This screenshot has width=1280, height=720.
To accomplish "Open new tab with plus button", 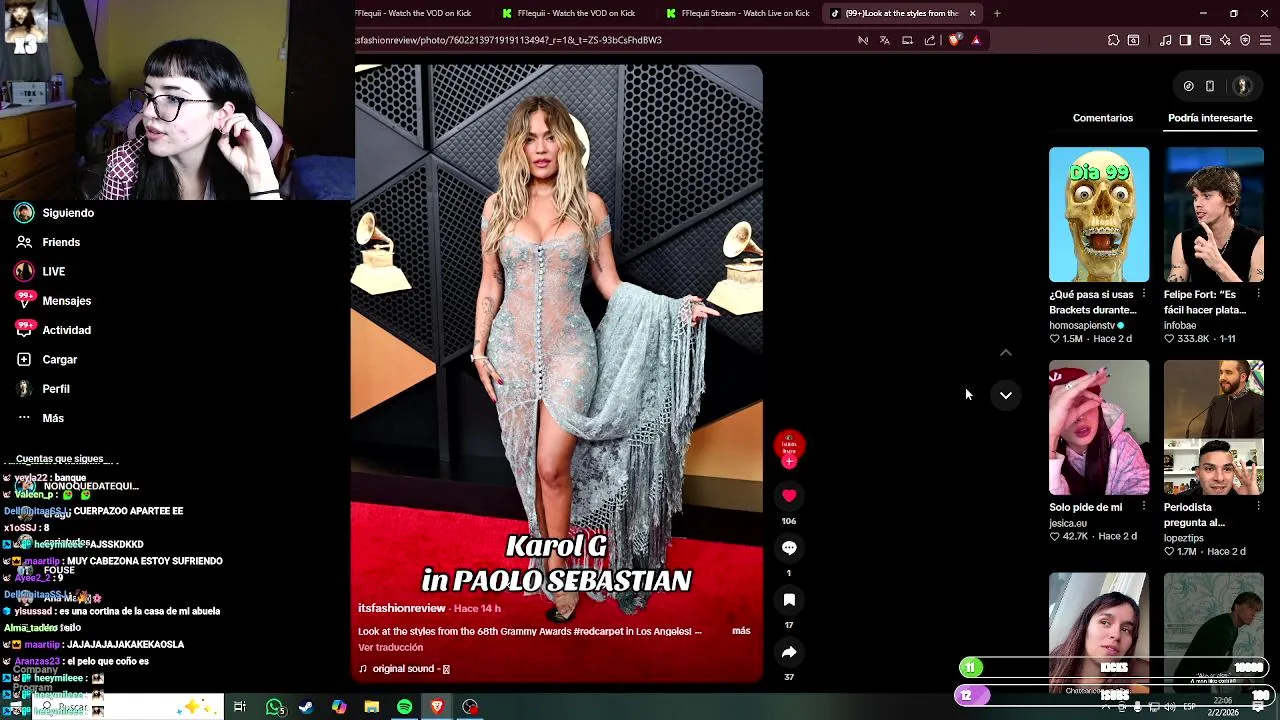I will (997, 13).
